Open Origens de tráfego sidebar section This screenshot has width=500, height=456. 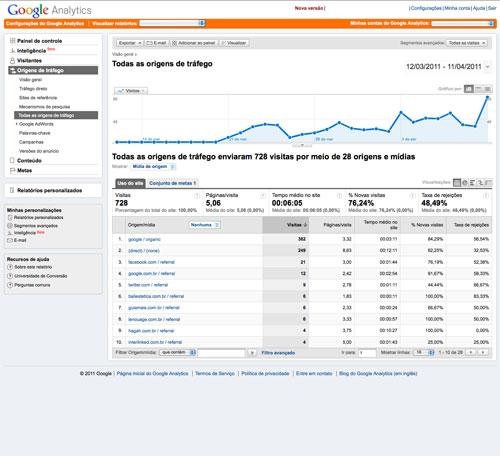(53, 70)
